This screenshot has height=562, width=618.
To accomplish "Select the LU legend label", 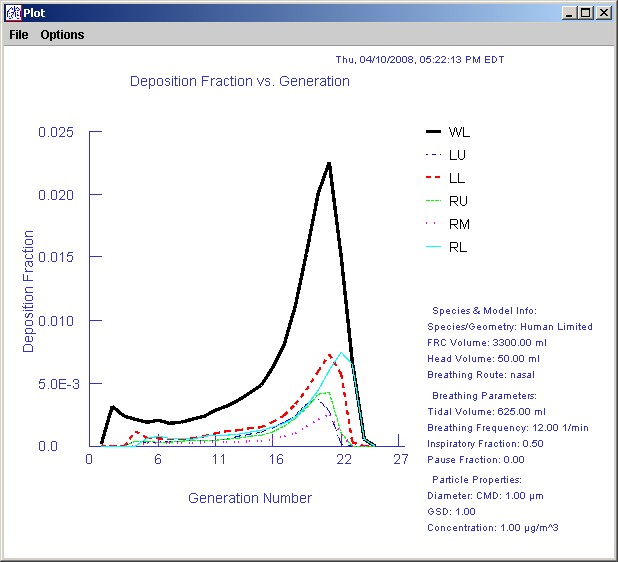I will pyautogui.click(x=457, y=155).
